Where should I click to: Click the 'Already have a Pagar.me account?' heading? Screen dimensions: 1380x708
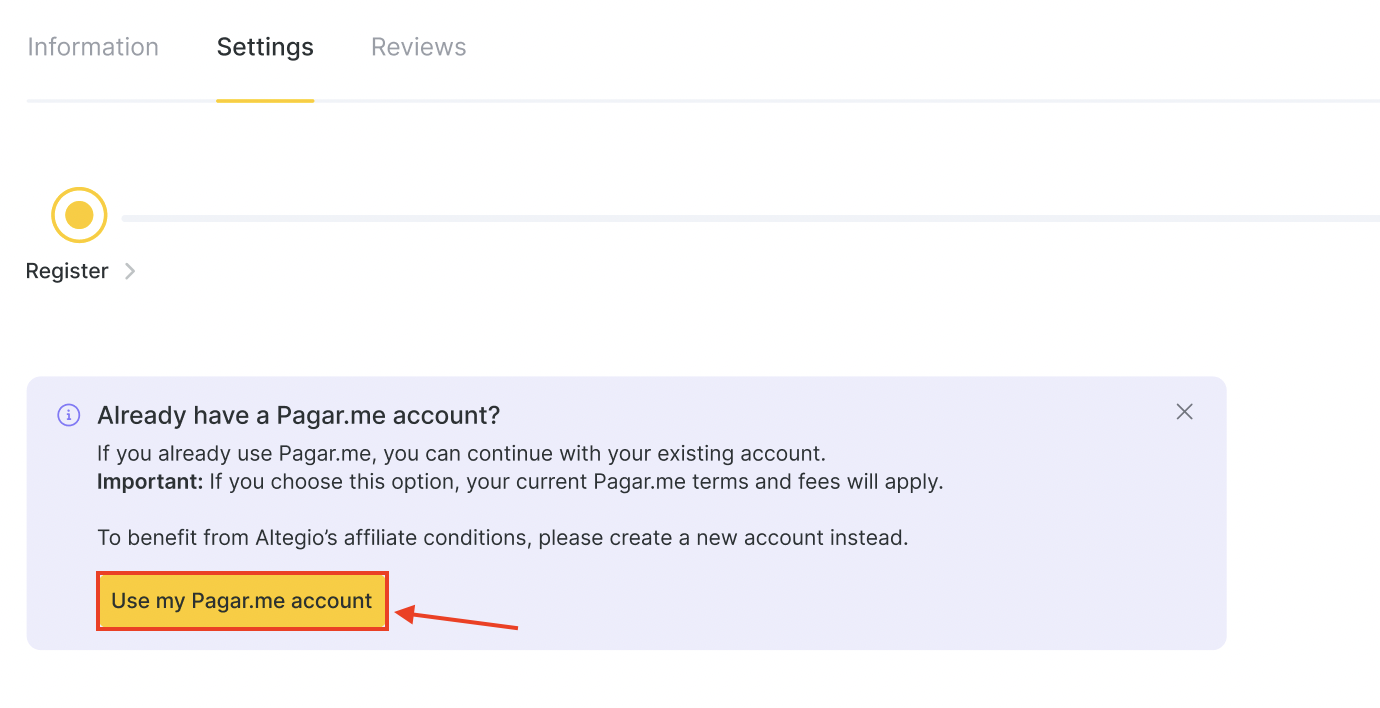click(x=298, y=415)
